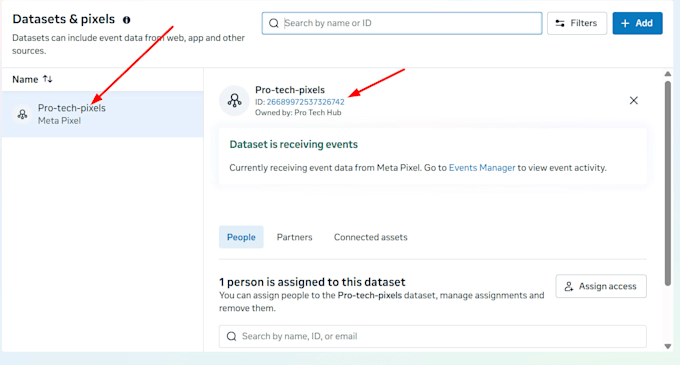This screenshot has height=365, width=680.
Task: Open the Filters button
Action: click(576, 23)
